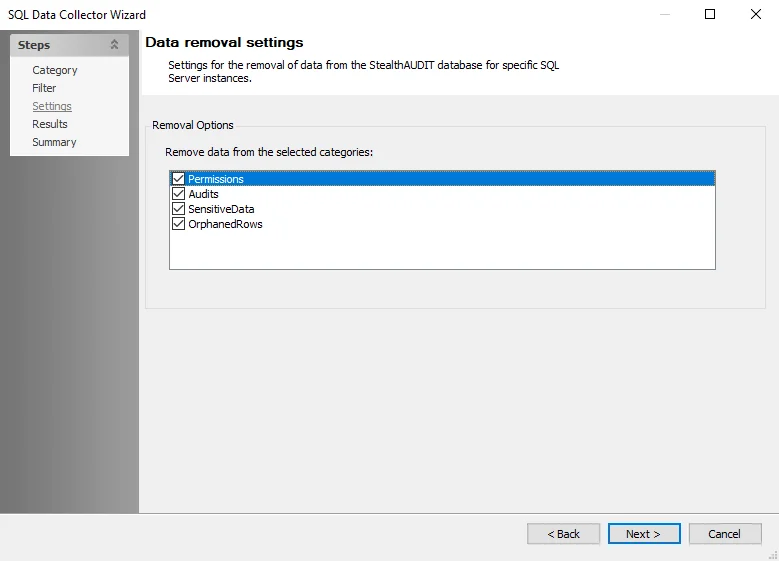The image size is (779, 561).
Task: Select the Permissions list row text
Action: [x=216, y=179]
